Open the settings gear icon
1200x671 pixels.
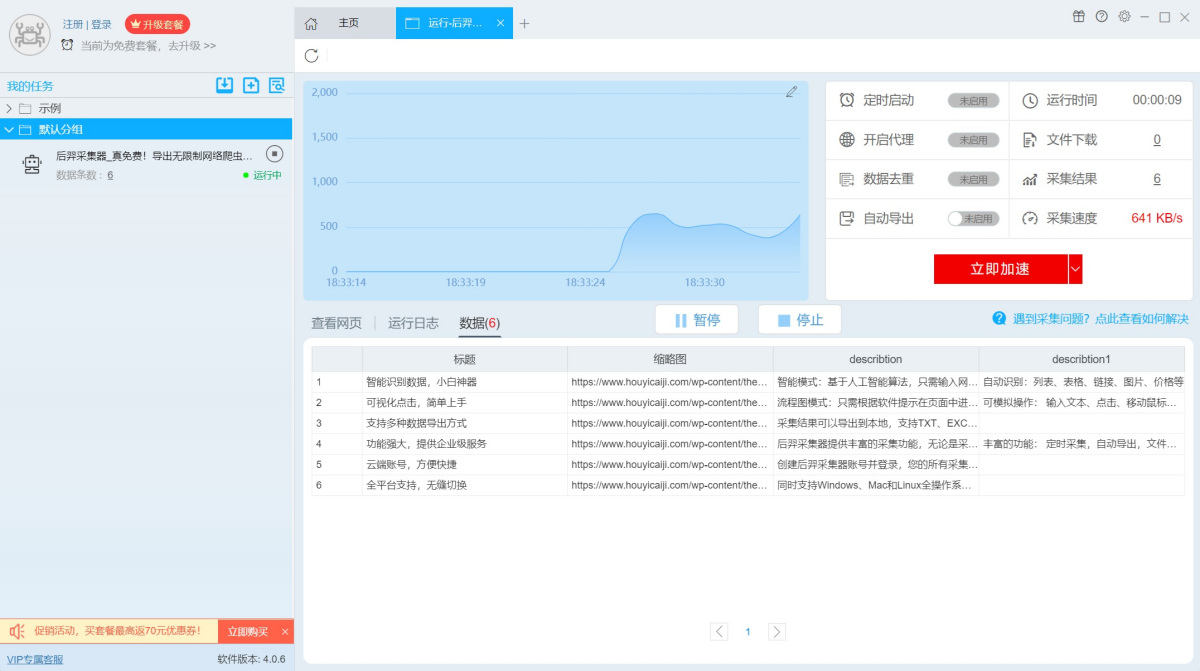[x=1124, y=17]
